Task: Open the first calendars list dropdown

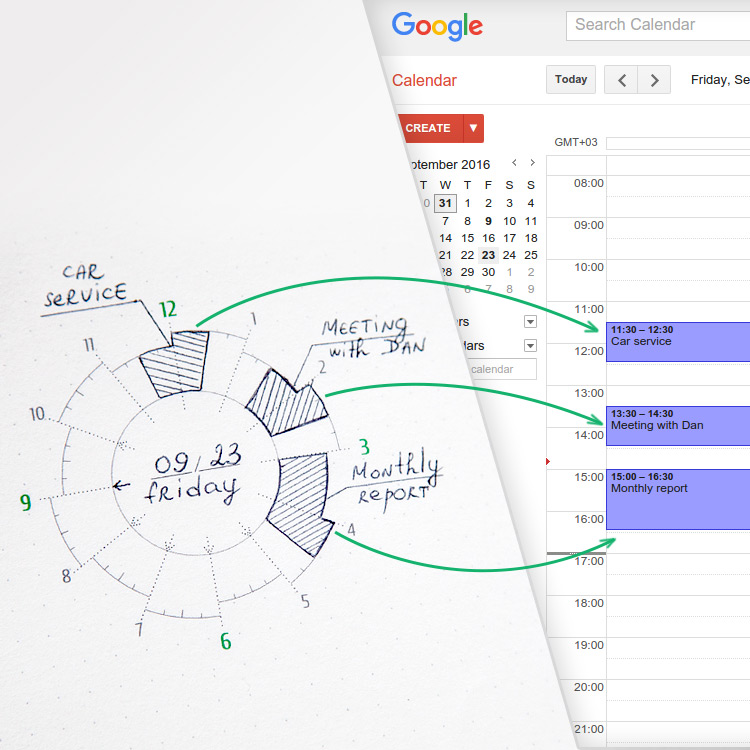Action: [530, 321]
